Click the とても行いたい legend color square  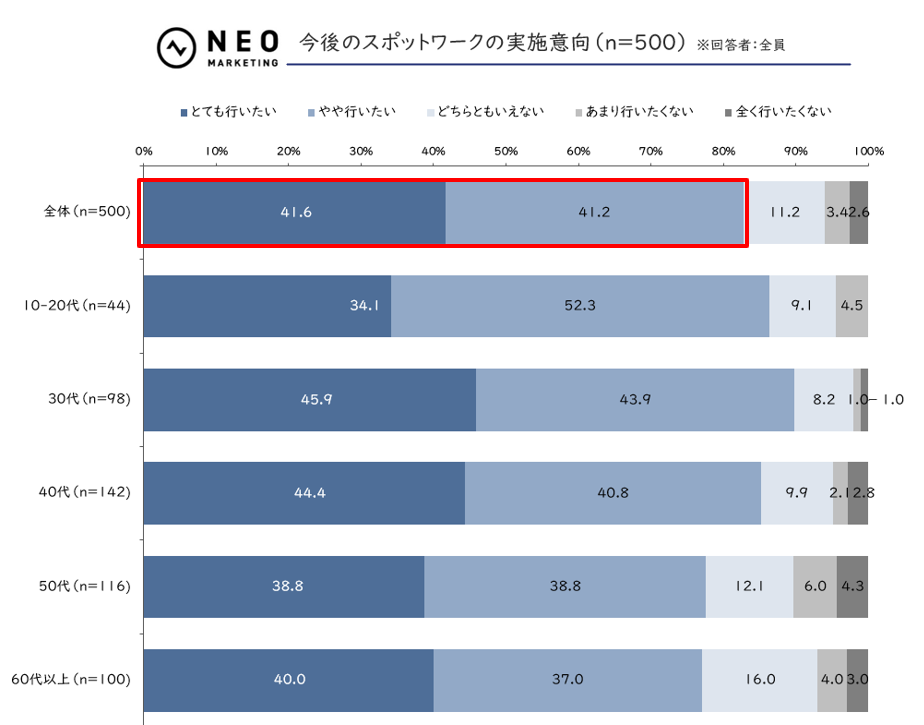(183, 112)
